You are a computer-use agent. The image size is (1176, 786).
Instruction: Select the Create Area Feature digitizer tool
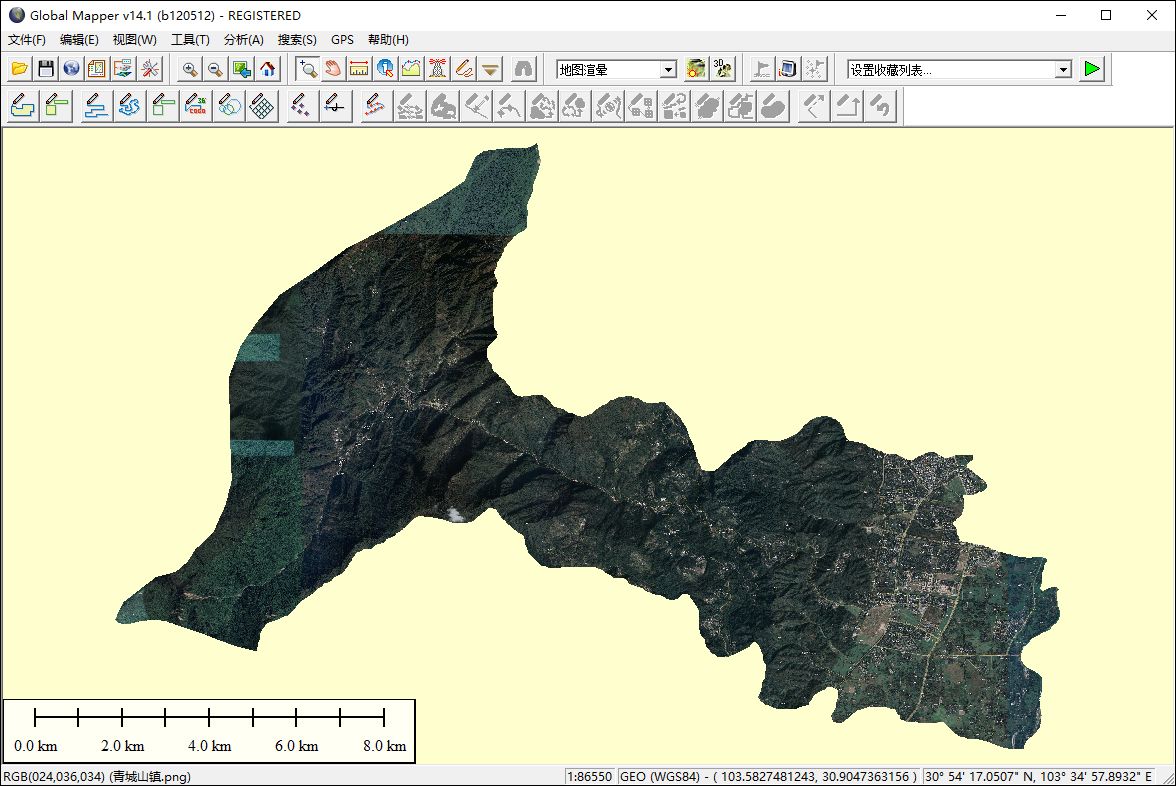pos(21,106)
